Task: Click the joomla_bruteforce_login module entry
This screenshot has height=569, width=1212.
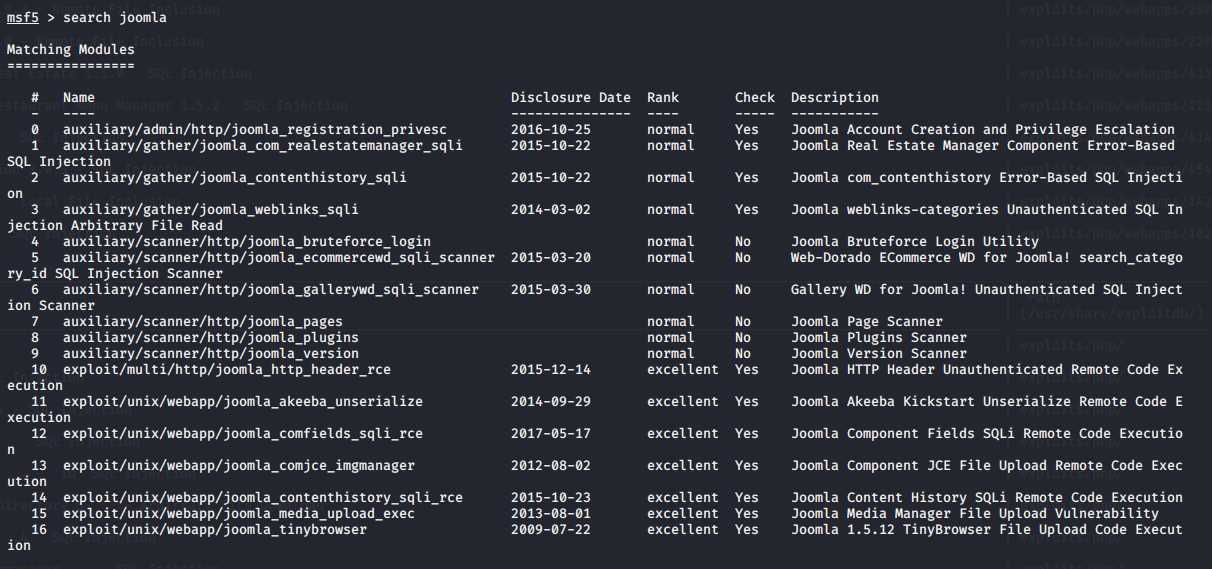Action: click(246, 241)
